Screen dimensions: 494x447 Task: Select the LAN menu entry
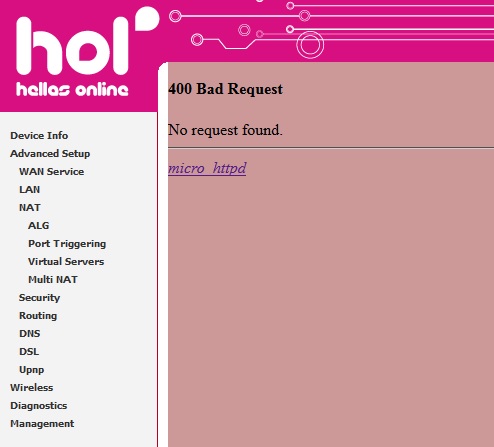[x=30, y=190]
